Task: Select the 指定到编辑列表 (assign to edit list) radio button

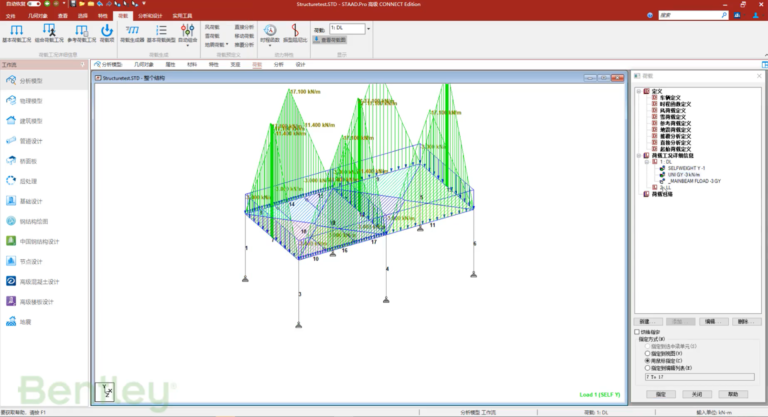Action: tap(648, 368)
